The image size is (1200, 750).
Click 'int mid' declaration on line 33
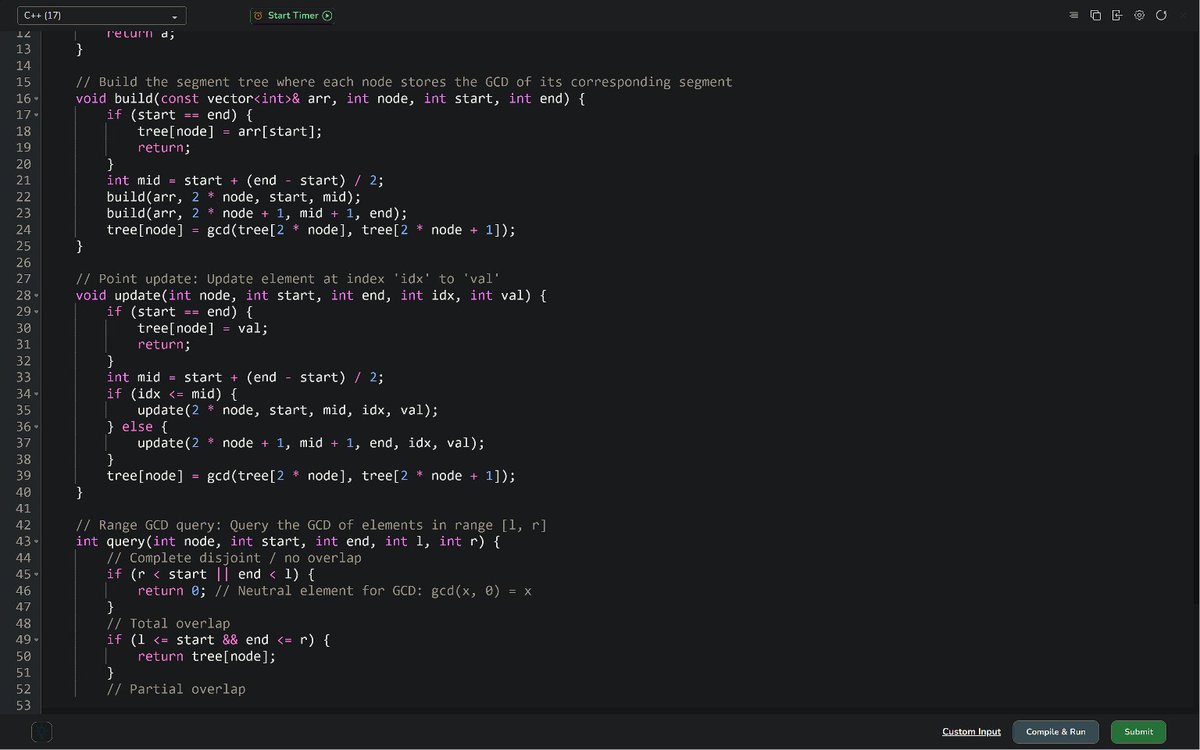coord(245,377)
